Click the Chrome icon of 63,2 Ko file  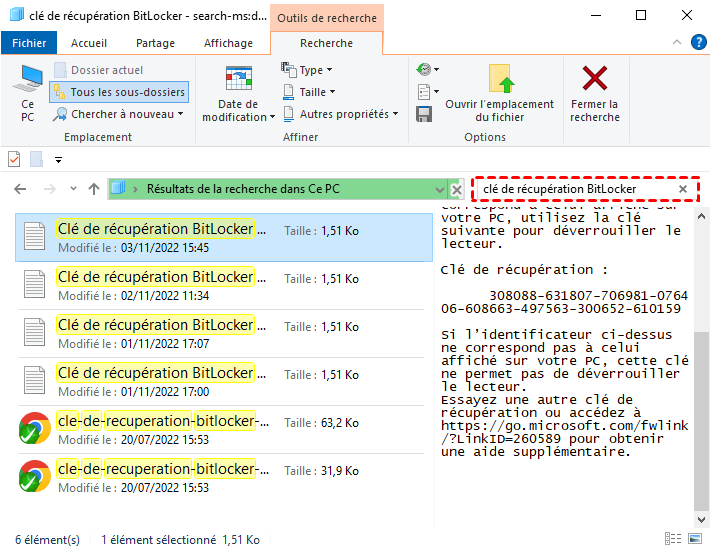point(35,429)
